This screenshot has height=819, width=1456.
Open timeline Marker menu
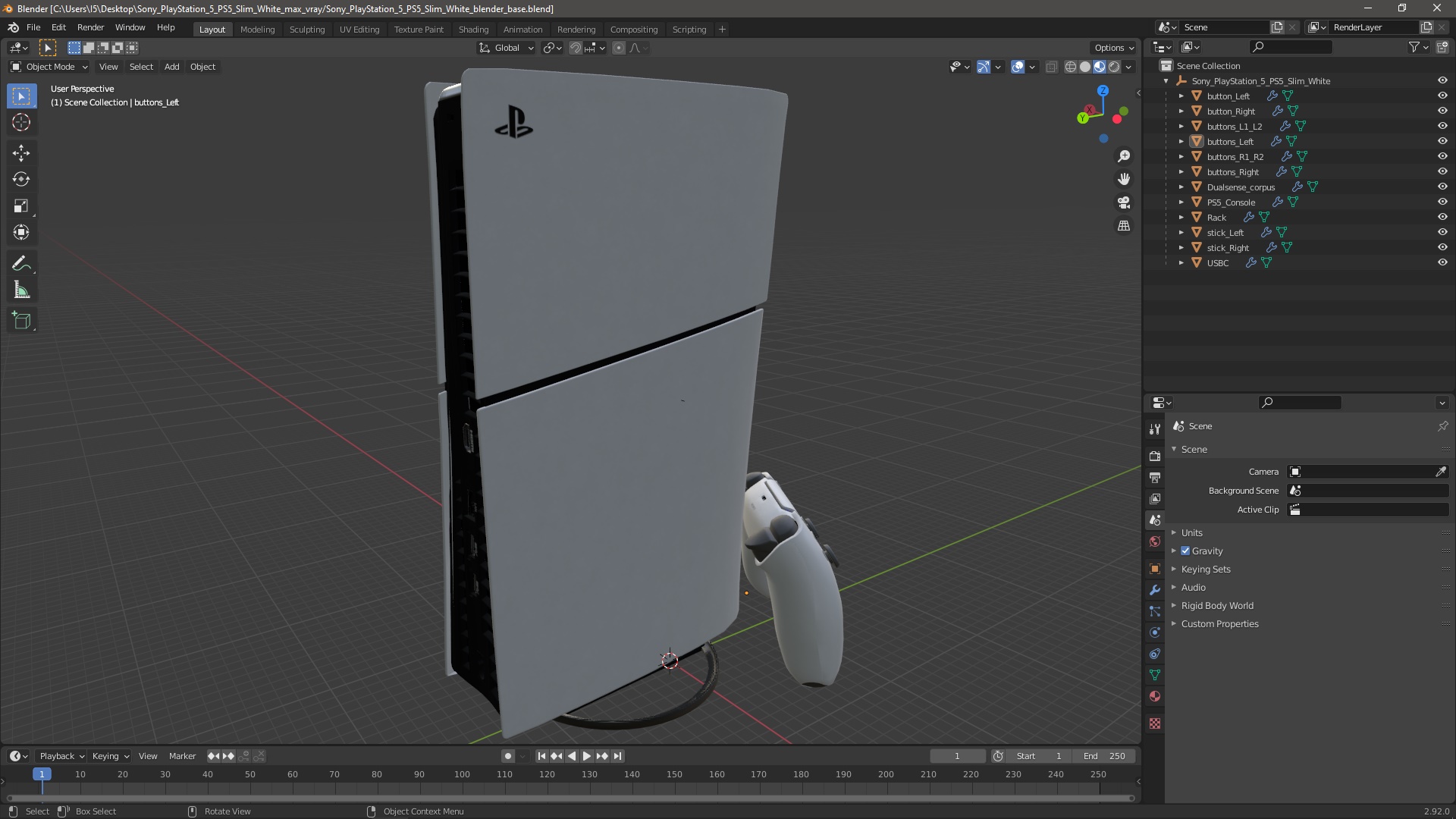[x=182, y=756]
